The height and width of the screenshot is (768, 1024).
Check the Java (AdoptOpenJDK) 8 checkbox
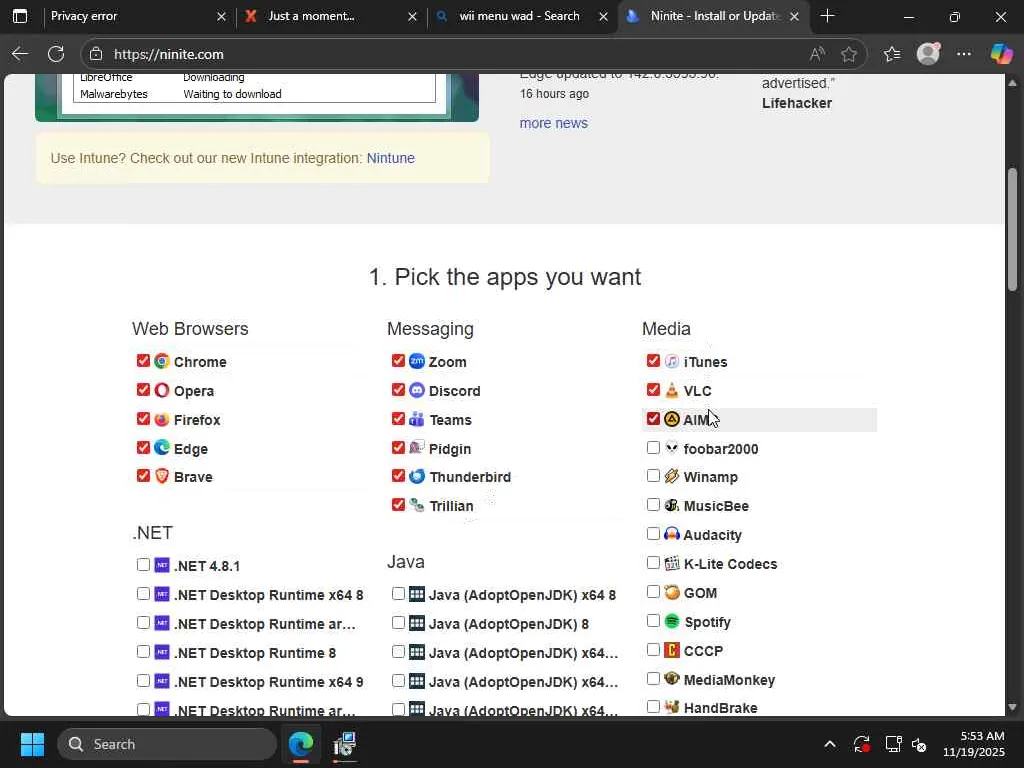pyautogui.click(x=398, y=622)
